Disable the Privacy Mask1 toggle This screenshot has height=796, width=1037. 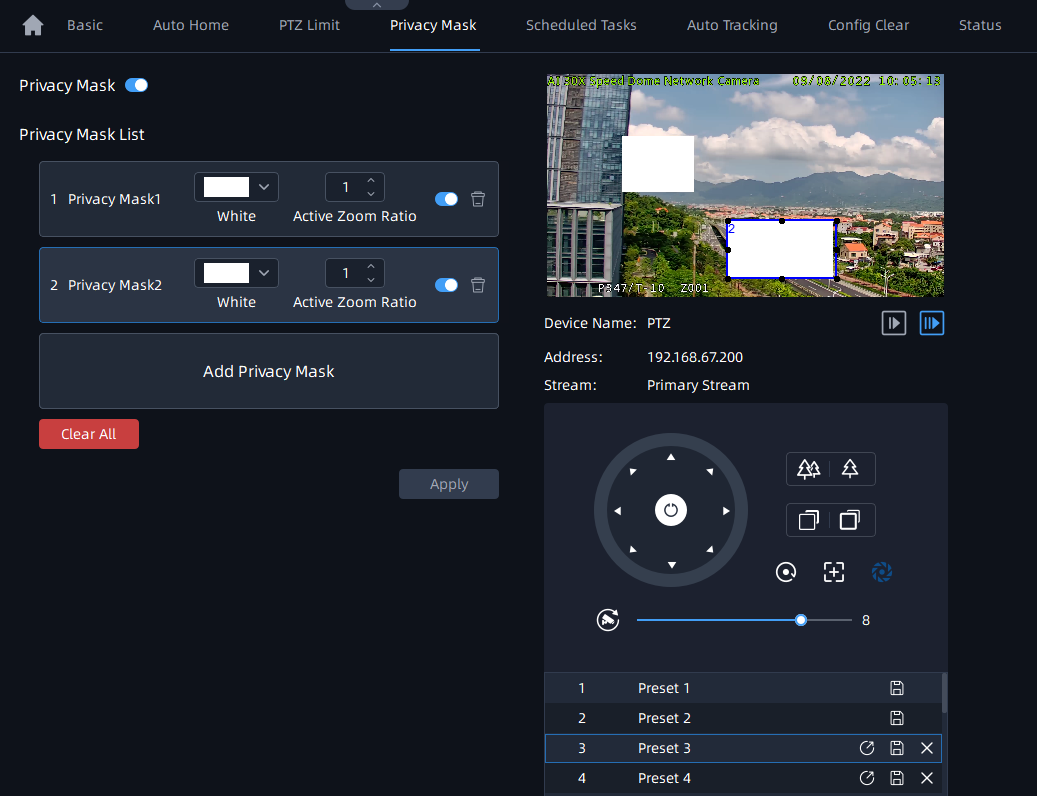pos(446,199)
